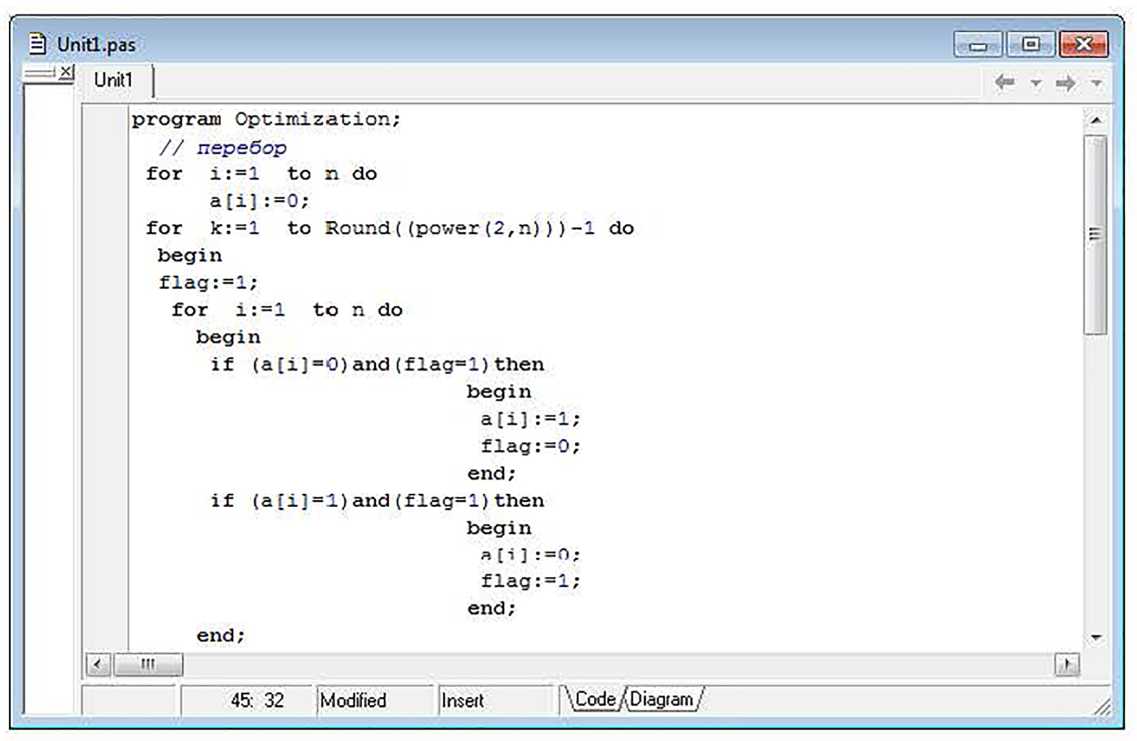Click the line 'program Optimization;'
Screen dimensions: 1137x741
(266, 119)
